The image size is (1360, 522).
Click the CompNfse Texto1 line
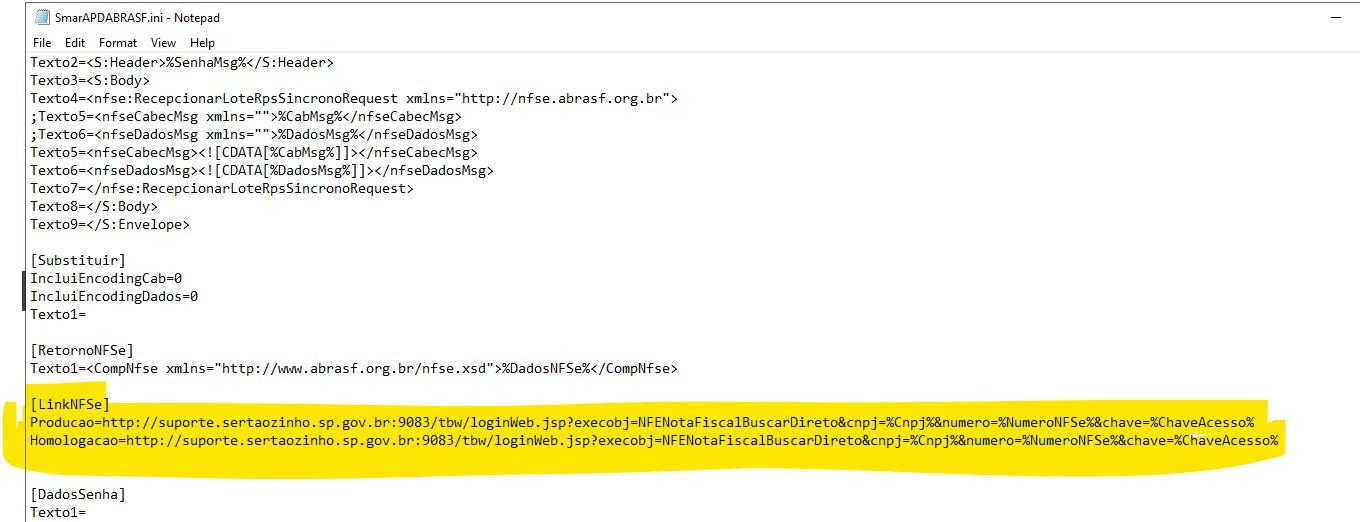click(354, 368)
